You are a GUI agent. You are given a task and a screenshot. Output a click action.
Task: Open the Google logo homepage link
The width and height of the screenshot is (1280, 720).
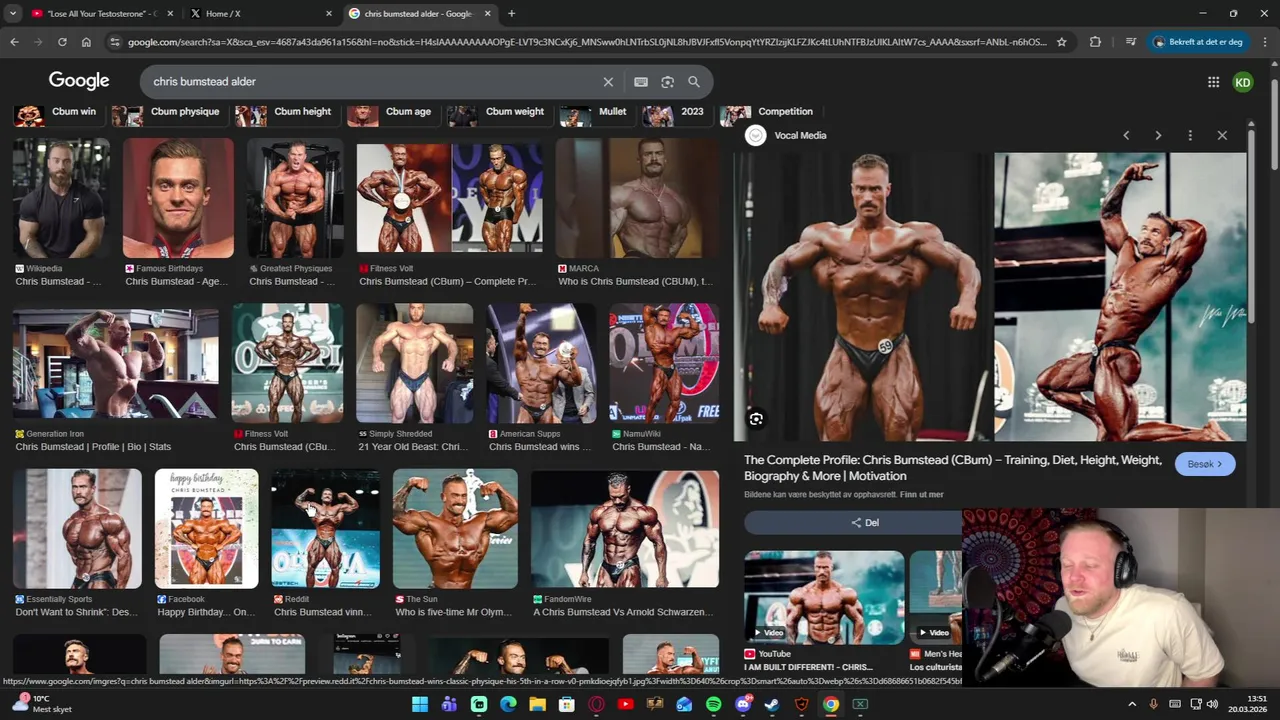click(x=79, y=81)
